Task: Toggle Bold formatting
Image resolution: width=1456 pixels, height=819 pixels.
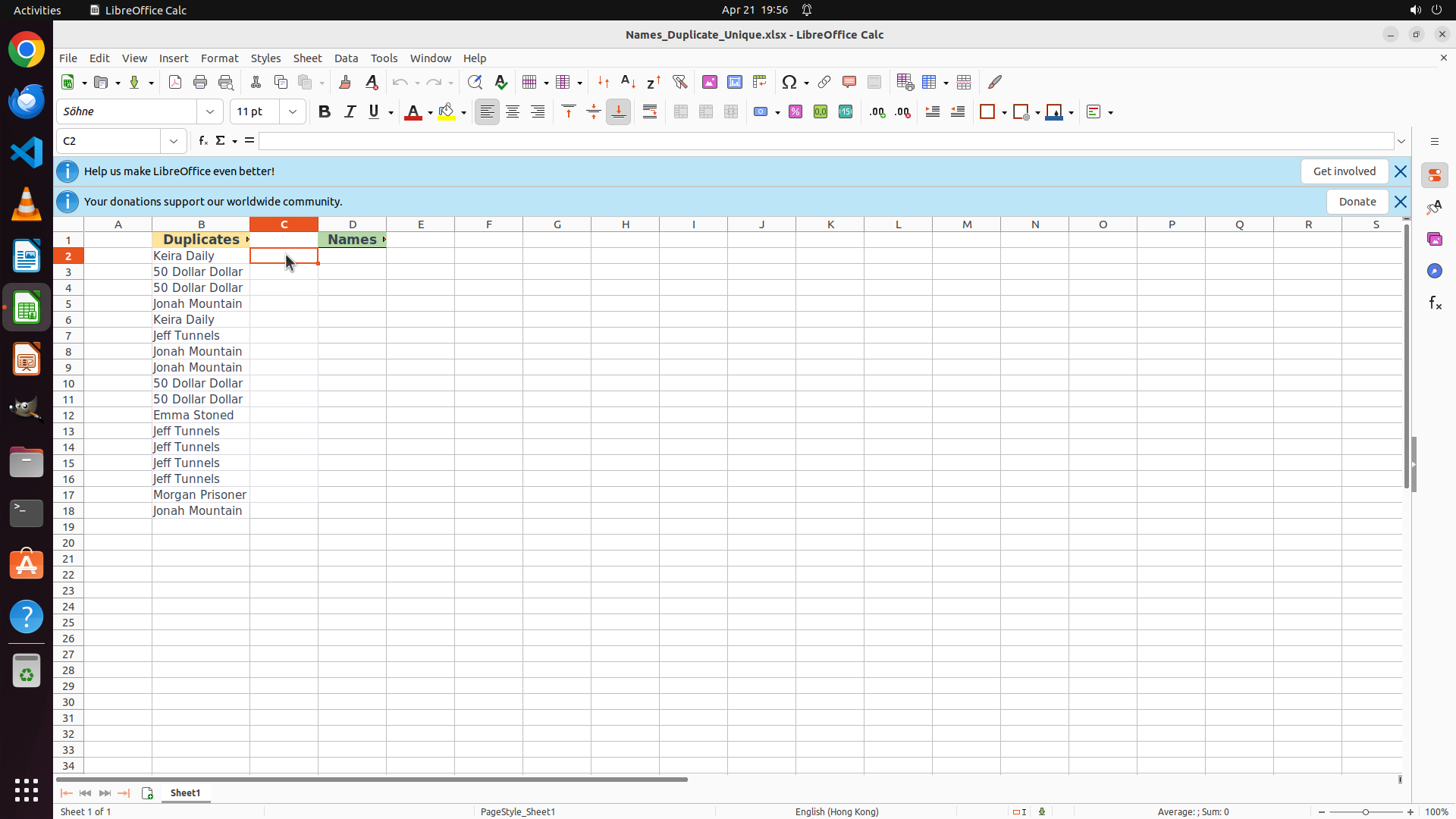Action: 325,111
